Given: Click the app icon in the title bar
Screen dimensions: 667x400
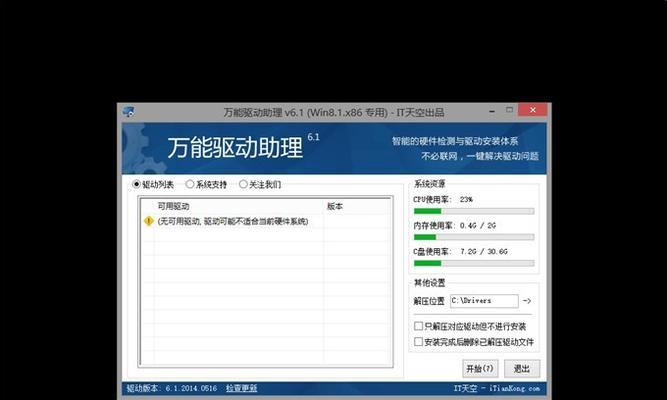Looking at the screenshot, I should 128,112.
